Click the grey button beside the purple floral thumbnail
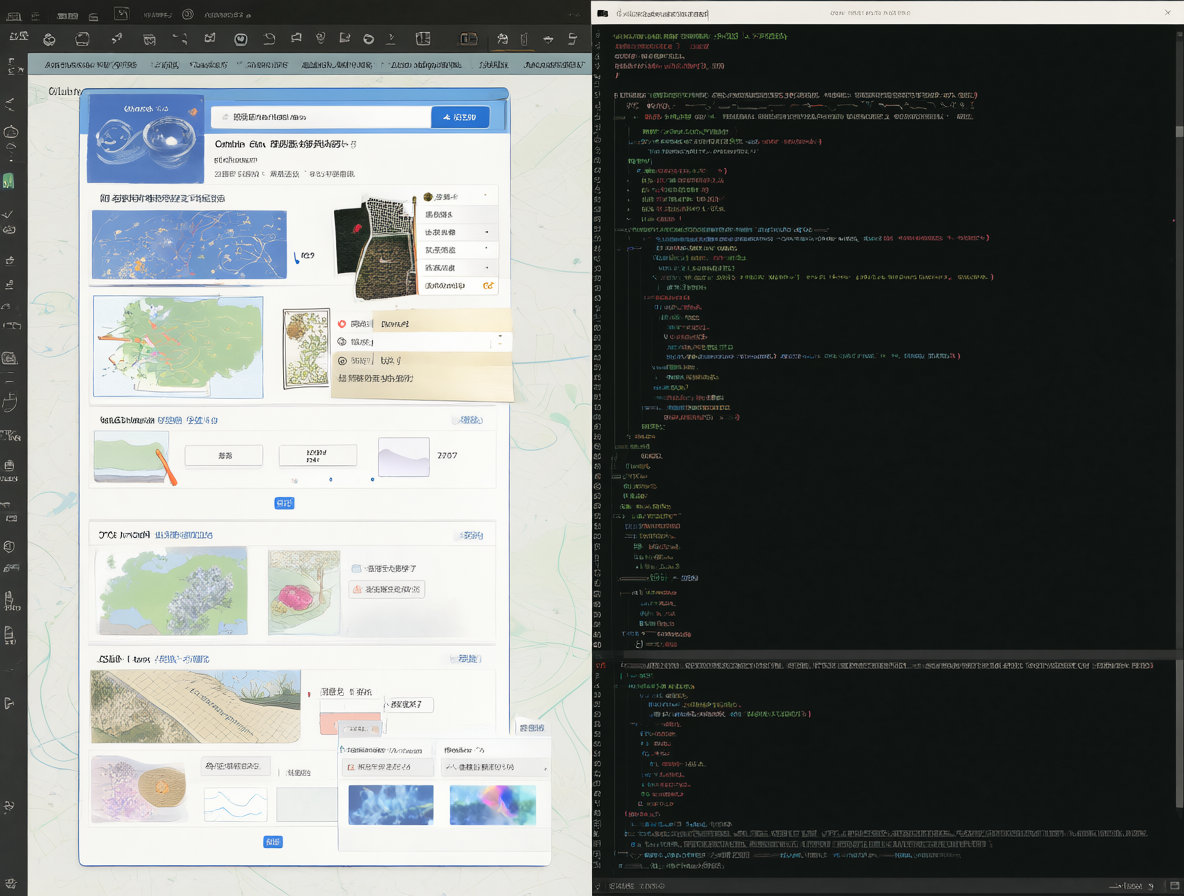Image resolution: width=1184 pixels, height=896 pixels. [x=236, y=766]
